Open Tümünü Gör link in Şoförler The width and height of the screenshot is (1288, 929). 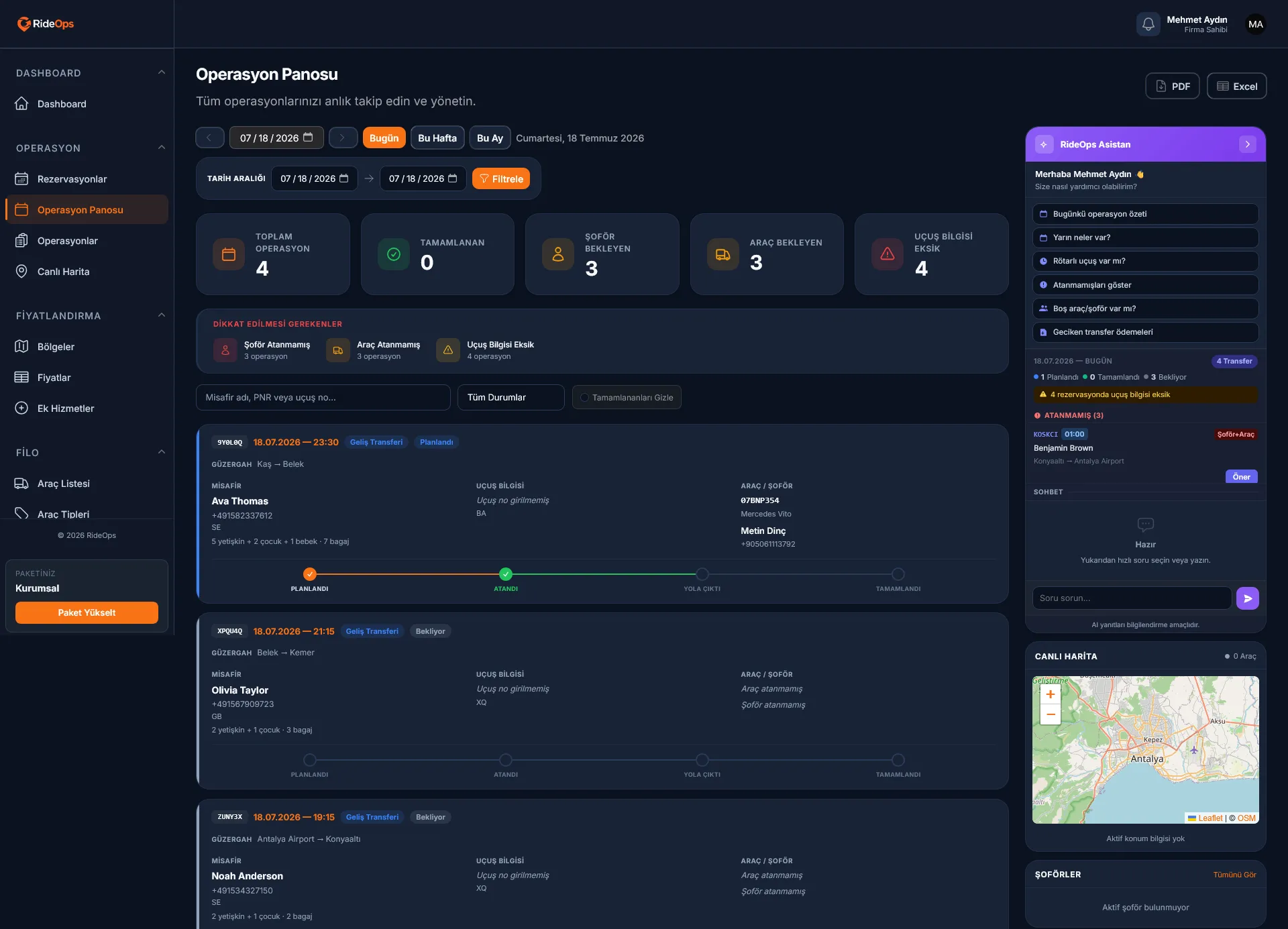[x=1234, y=875]
